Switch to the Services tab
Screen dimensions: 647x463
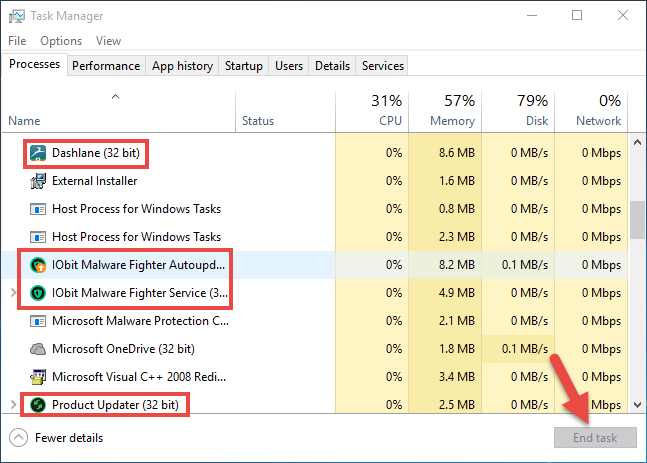pos(383,66)
